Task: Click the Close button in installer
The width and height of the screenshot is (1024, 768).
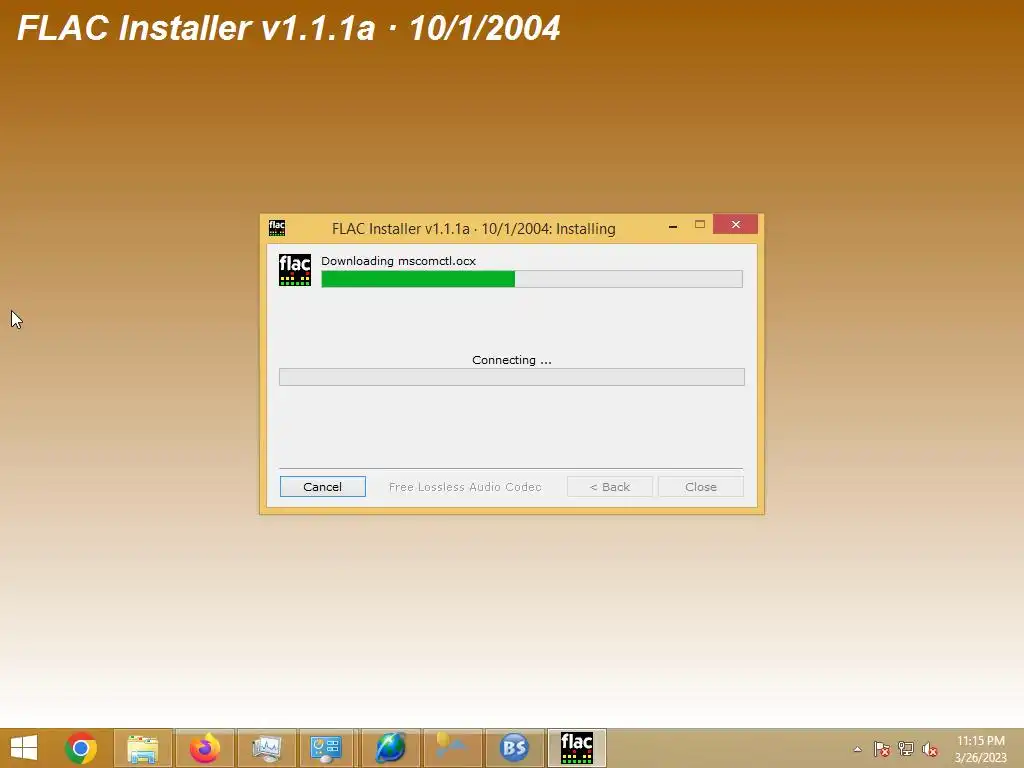Action: coord(701,487)
